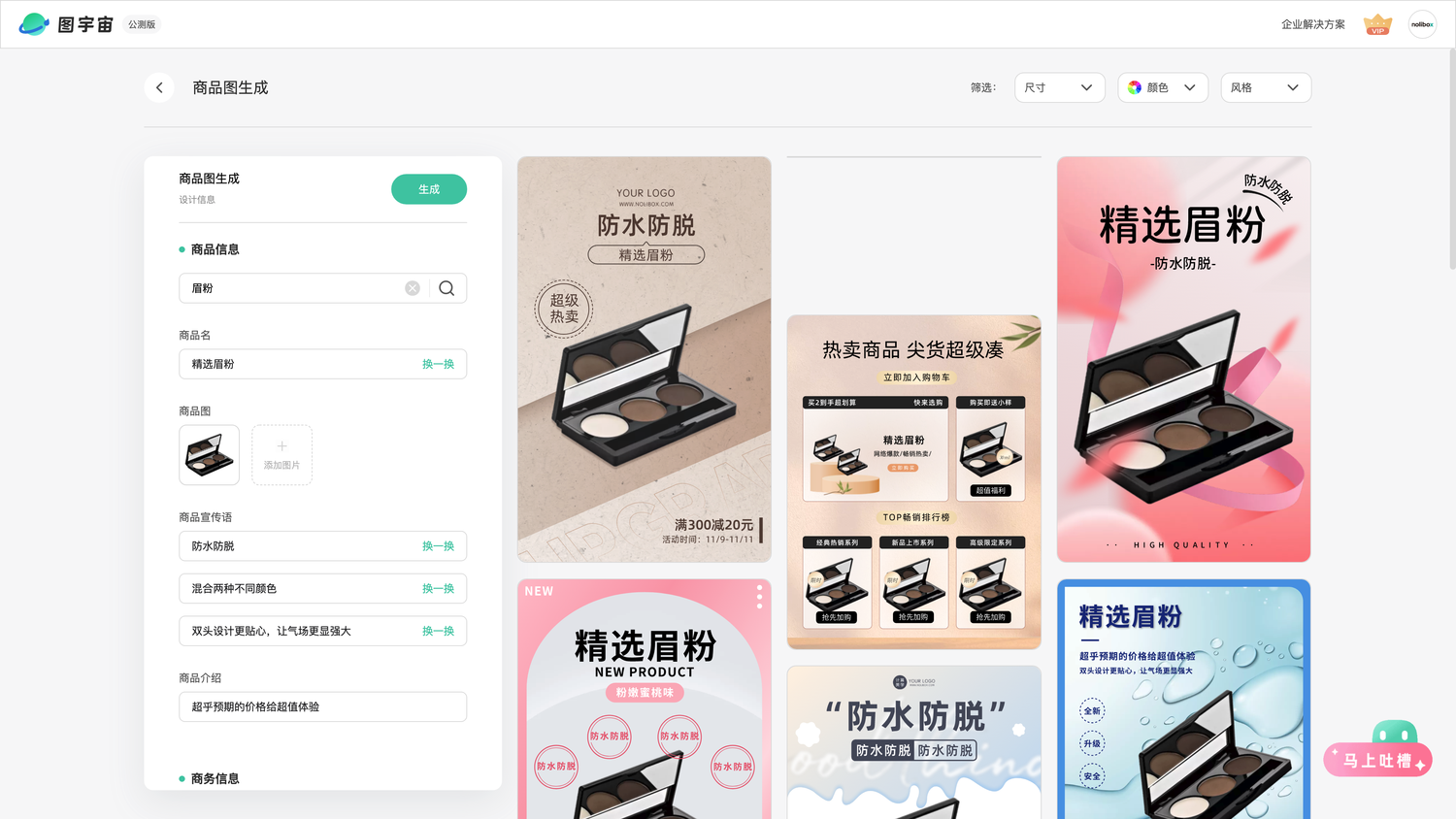Open the 风格 style dropdown

[x=1266, y=87]
